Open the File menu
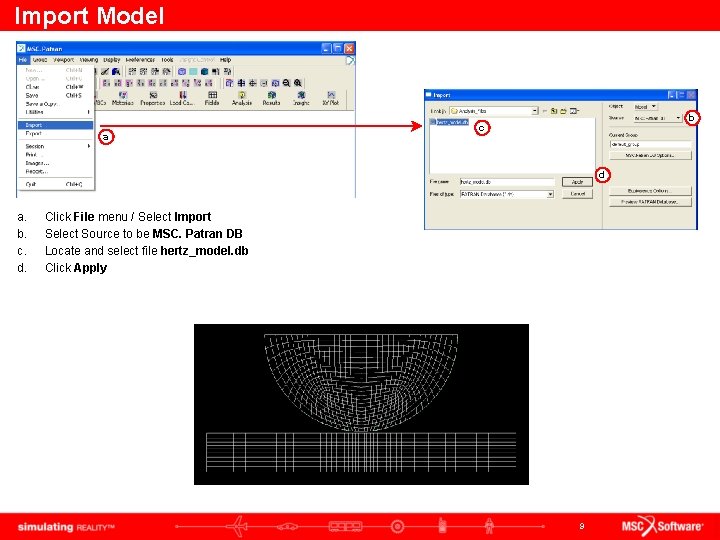The height and width of the screenshot is (540, 720). click(x=23, y=60)
